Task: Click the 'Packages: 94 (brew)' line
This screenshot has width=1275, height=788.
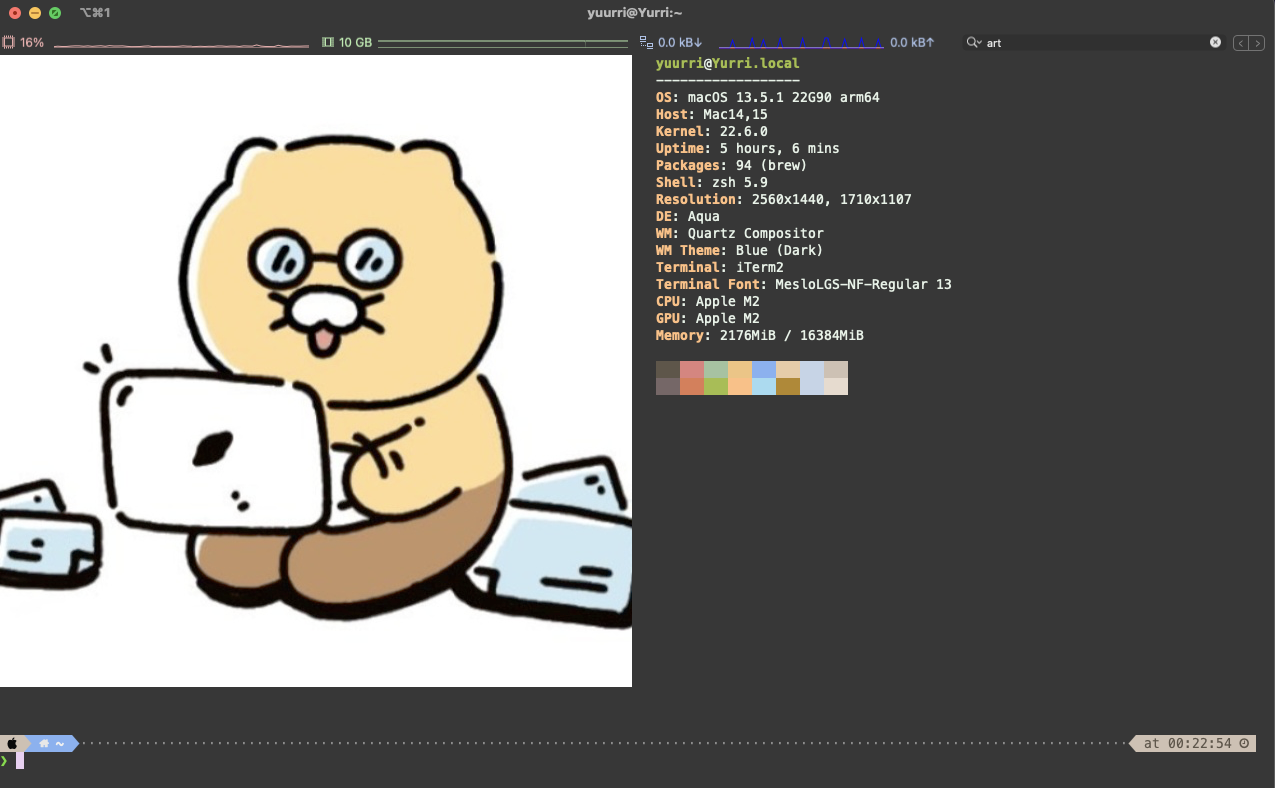Action: click(732, 165)
